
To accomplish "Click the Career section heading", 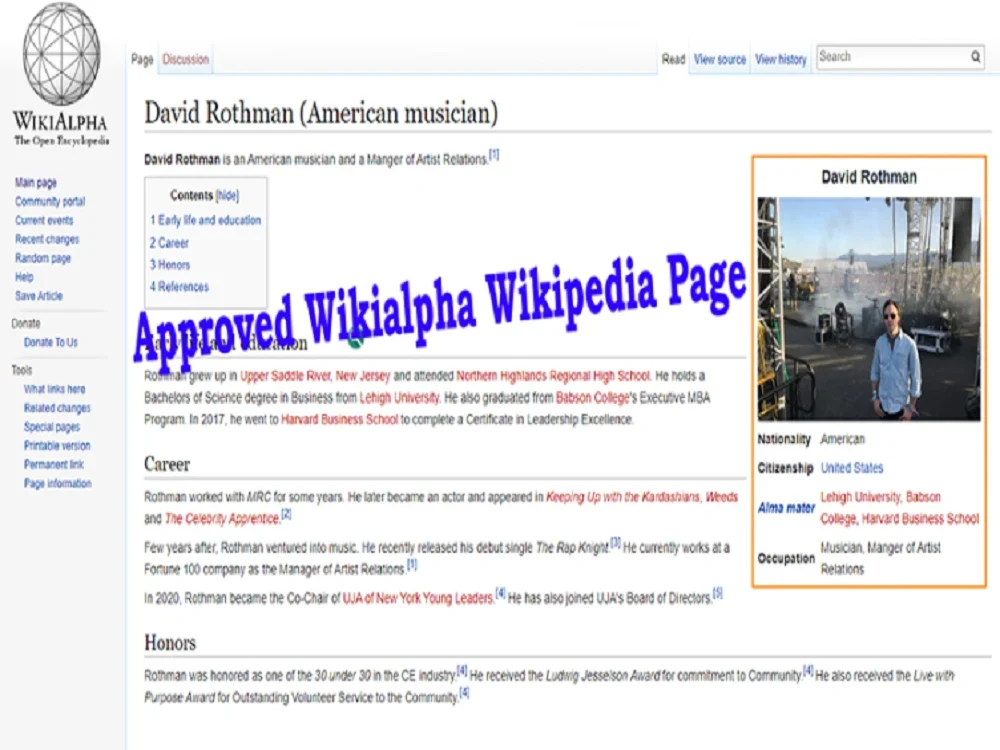I will [x=167, y=464].
